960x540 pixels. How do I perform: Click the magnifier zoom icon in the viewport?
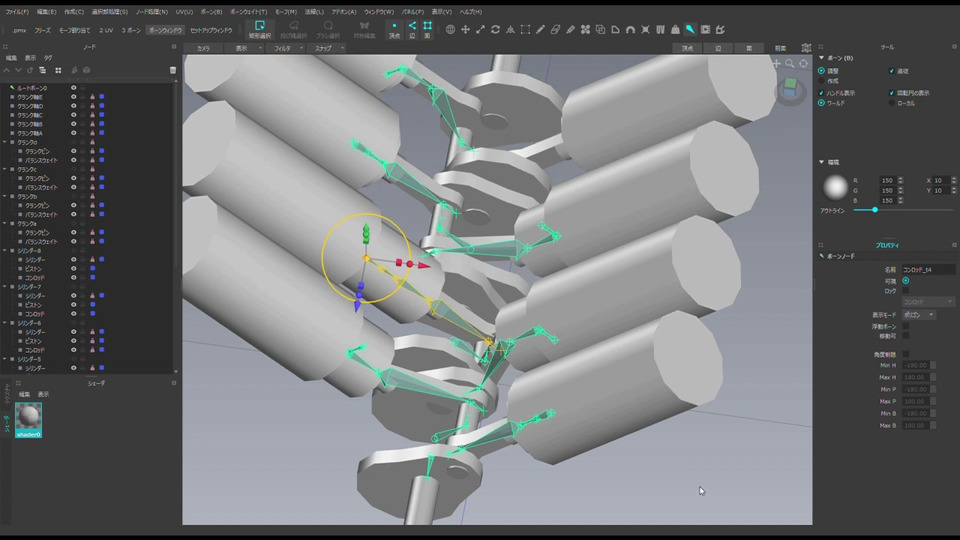(789, 63)
